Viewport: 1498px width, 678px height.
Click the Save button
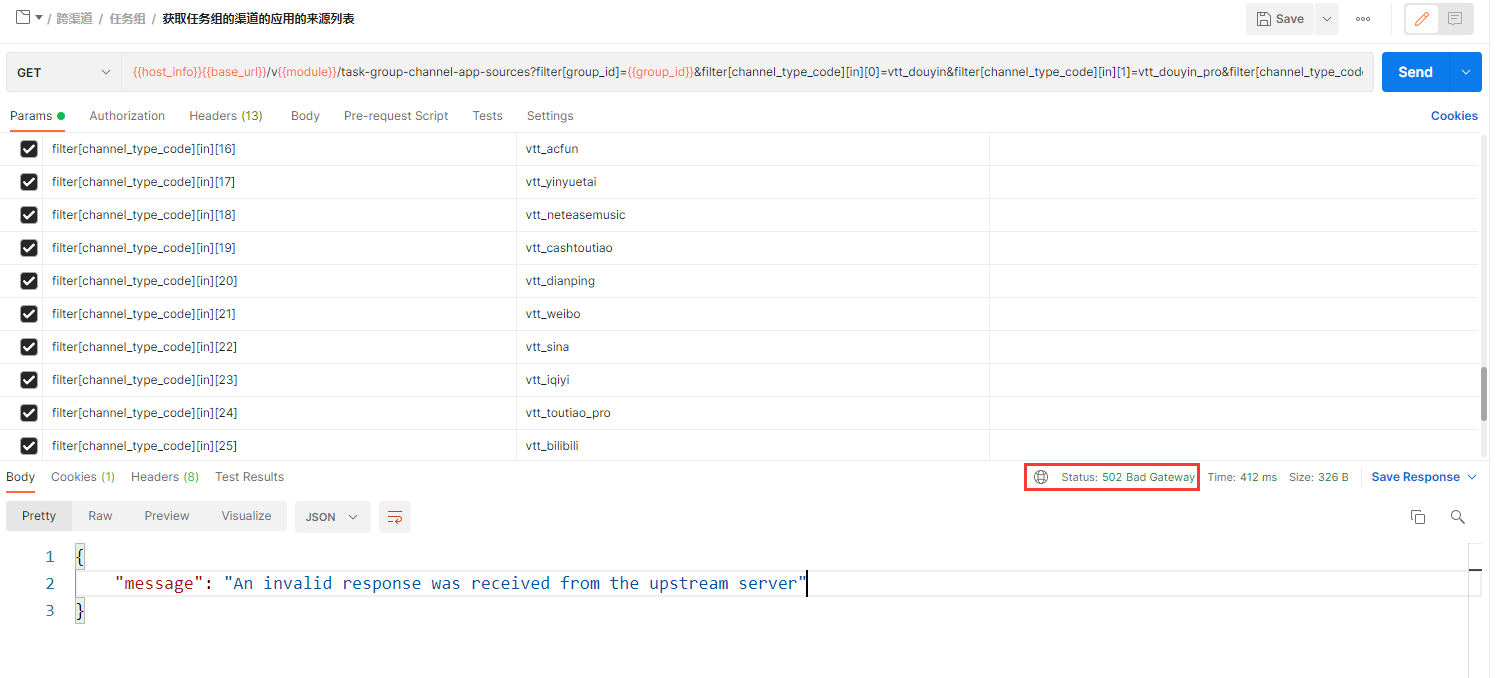[x=1280, y=19]
